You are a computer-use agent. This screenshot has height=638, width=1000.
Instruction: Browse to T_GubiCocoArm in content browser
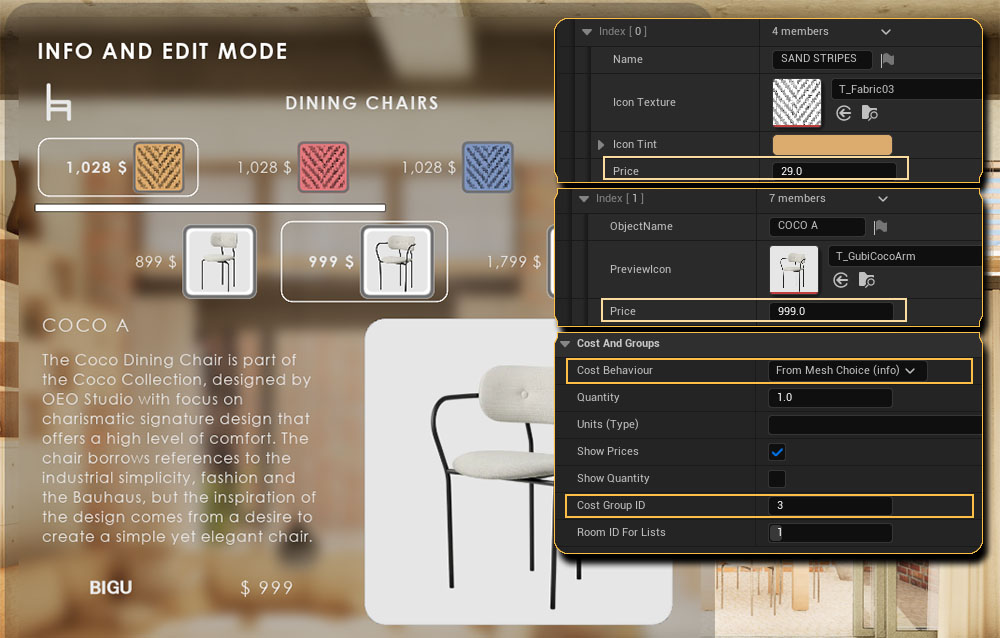point(868,280)
